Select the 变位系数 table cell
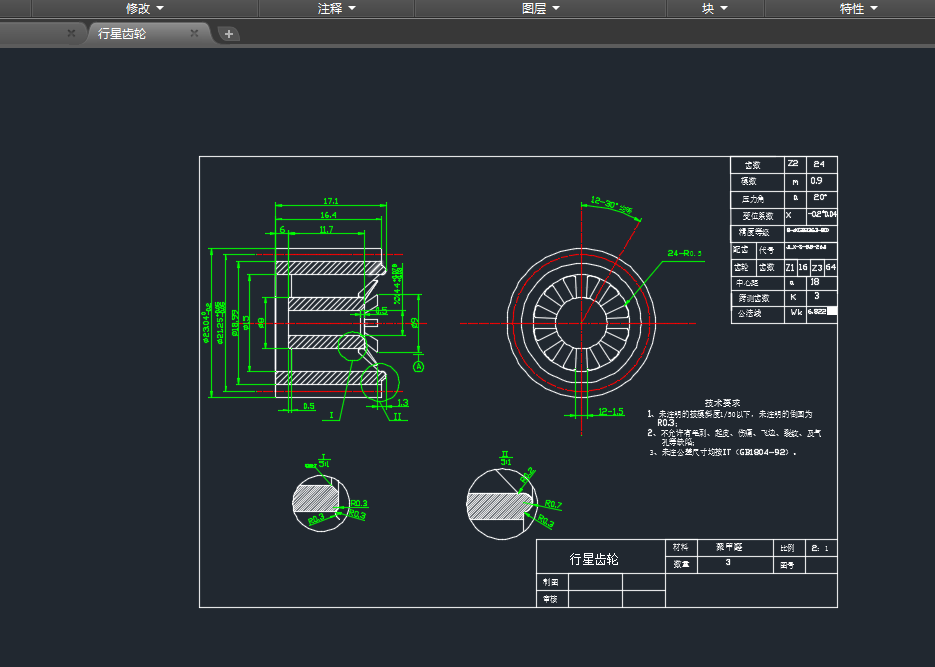 tap(757, 216)
